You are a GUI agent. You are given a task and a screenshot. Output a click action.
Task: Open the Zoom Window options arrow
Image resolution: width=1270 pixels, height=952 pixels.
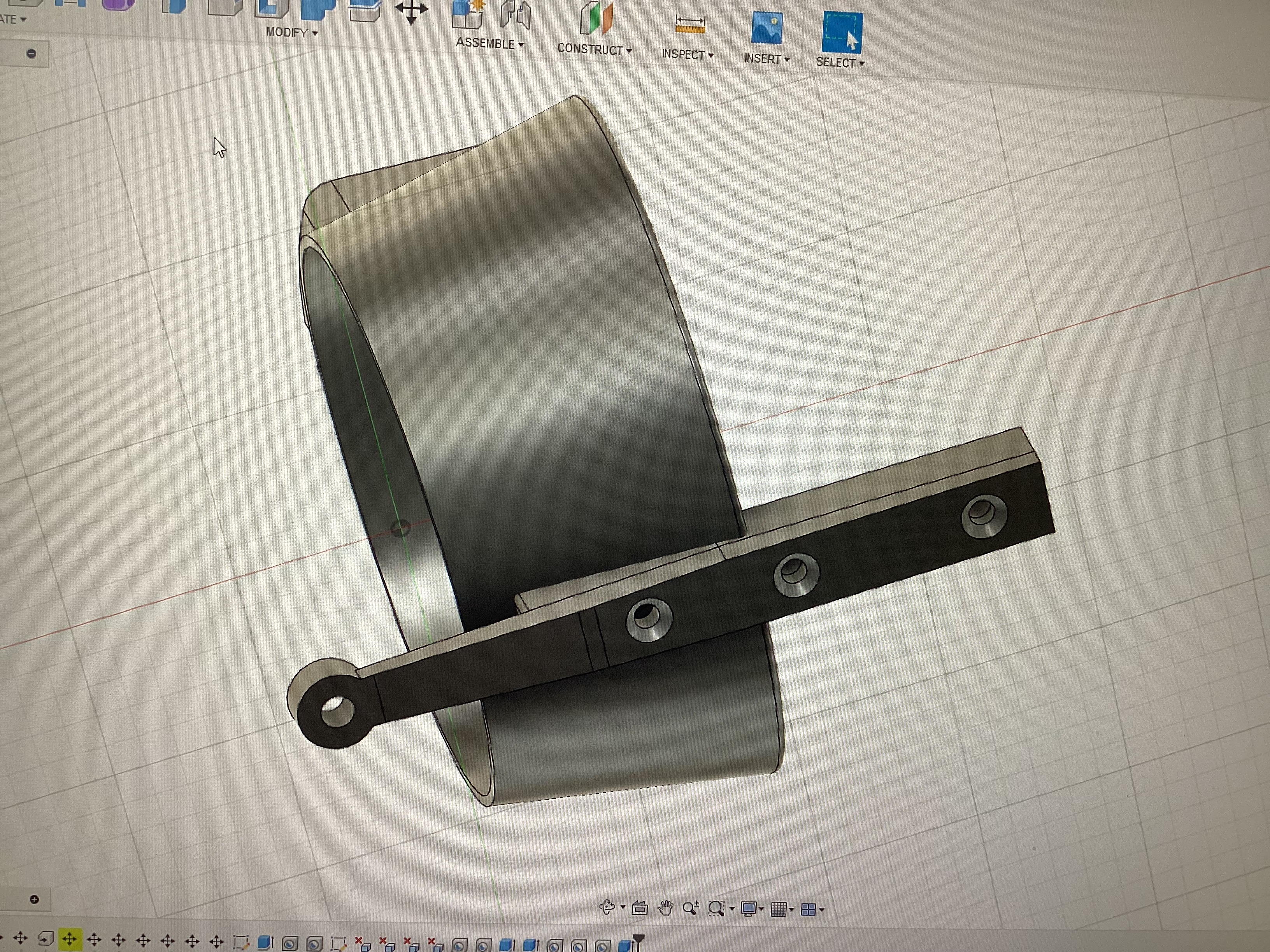731,909
